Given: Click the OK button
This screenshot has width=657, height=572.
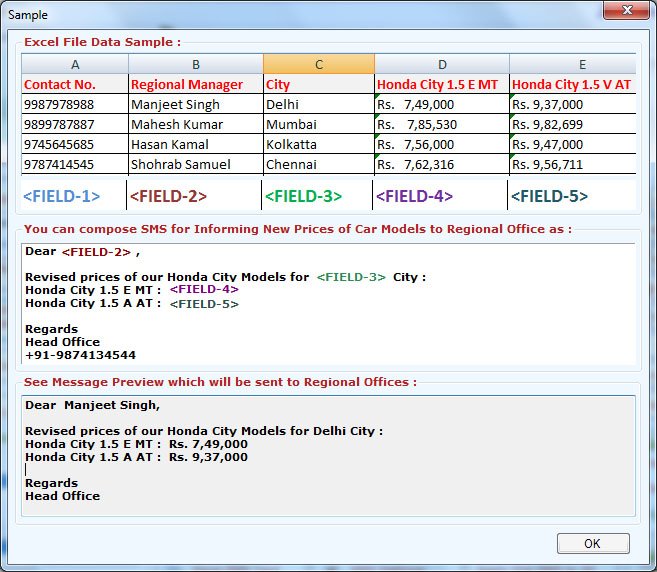Looking at the screenshot, I should [593, 544].
